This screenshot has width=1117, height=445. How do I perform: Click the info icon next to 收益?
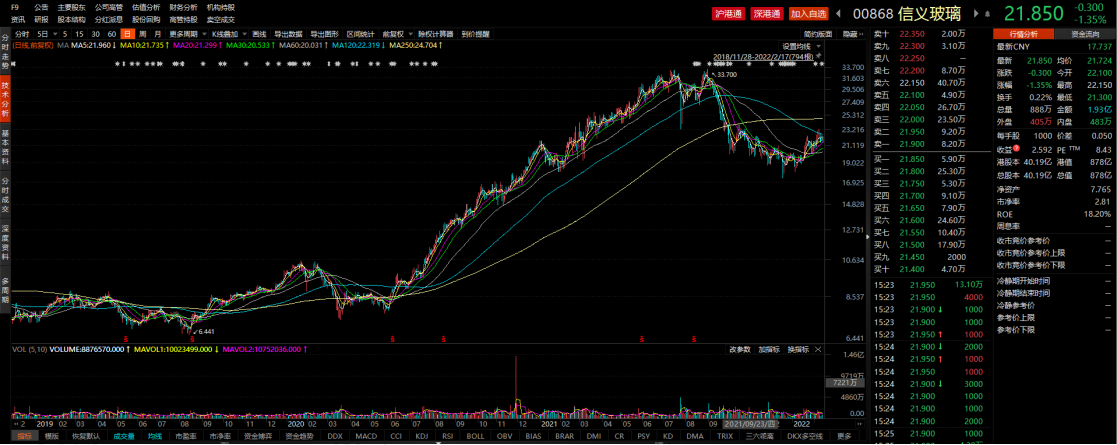coord(1016,149)
